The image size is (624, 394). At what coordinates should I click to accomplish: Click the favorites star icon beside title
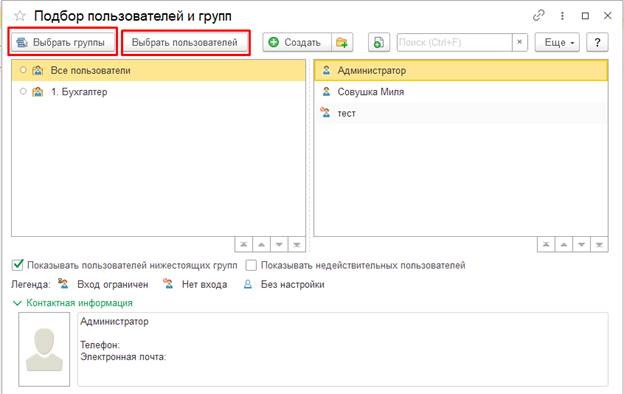20,16
